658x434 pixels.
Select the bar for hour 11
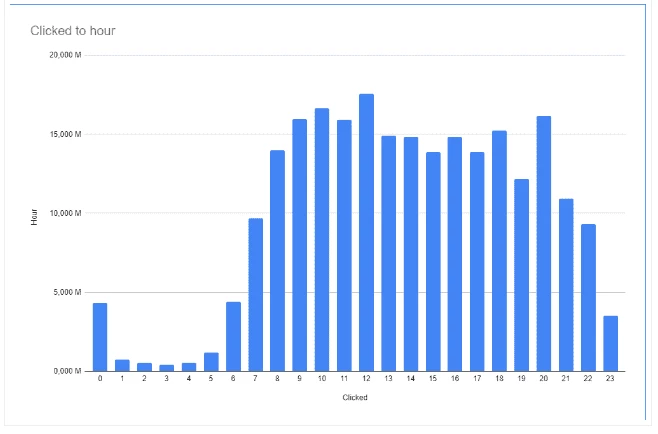point(344,246)
